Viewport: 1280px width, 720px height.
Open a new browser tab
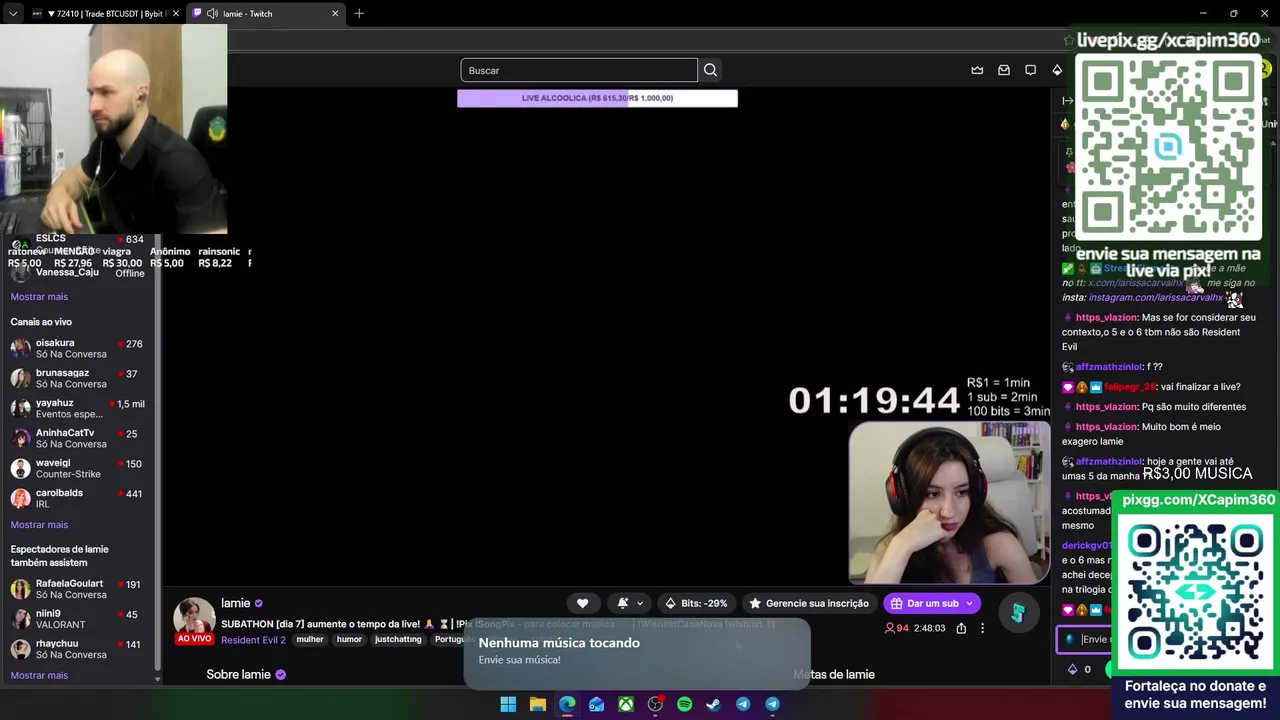point(359,14)
